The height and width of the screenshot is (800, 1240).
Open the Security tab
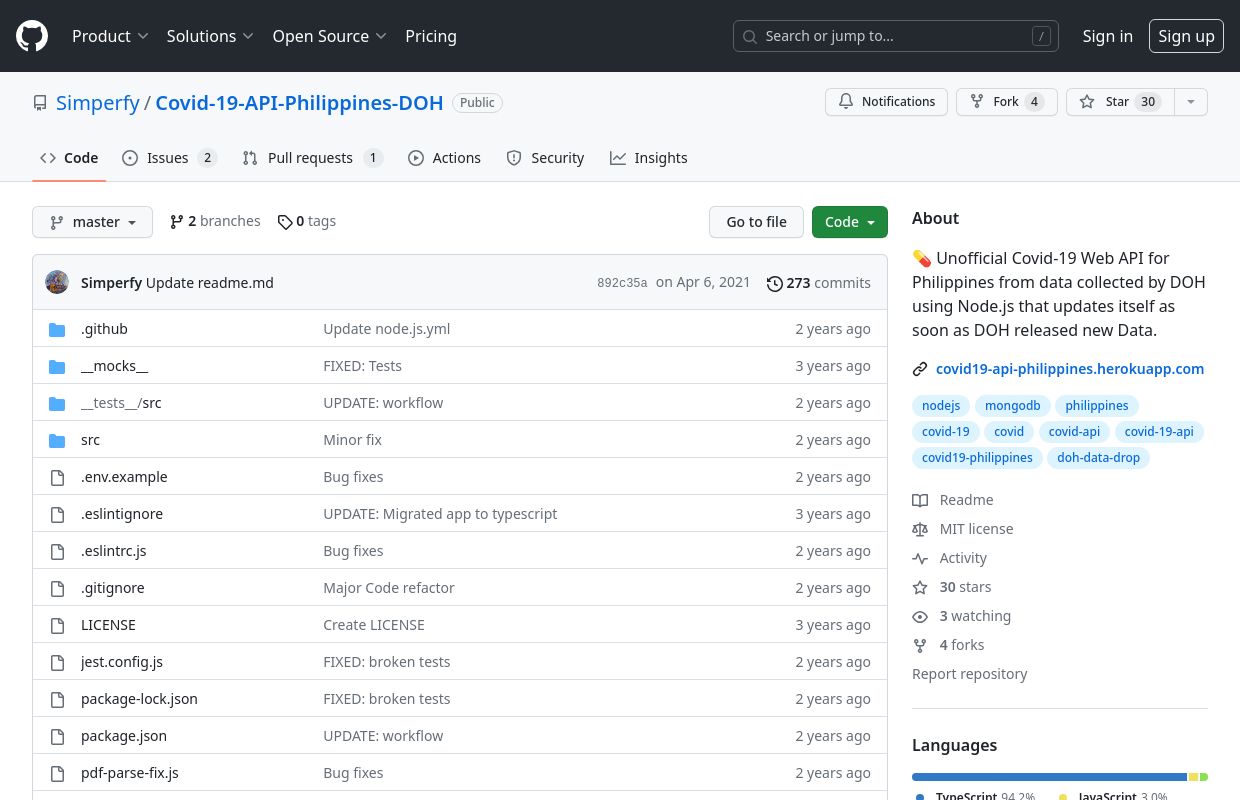coord(545,158)
